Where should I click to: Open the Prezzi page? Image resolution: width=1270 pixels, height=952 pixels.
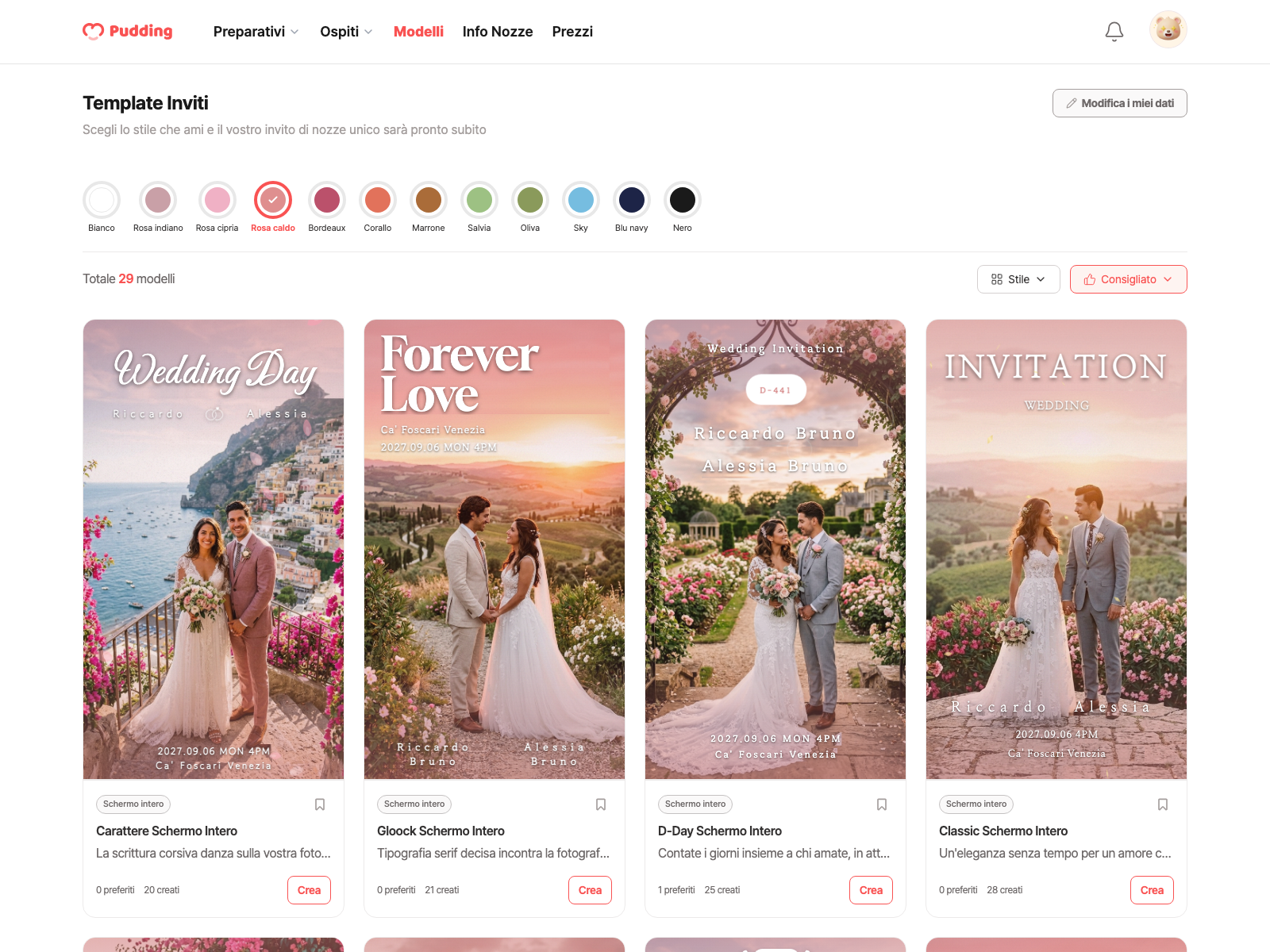[572, 32]
